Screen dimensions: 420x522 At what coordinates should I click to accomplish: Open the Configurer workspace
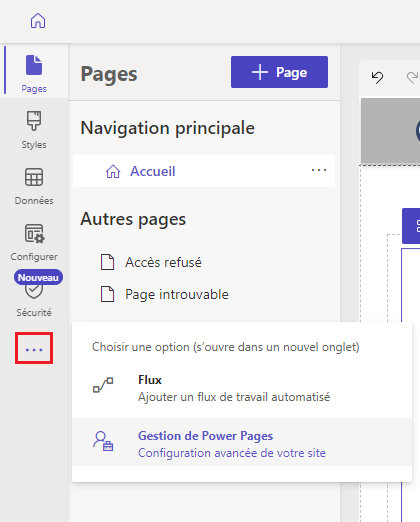pyautogui.click(x=34, y=242)
